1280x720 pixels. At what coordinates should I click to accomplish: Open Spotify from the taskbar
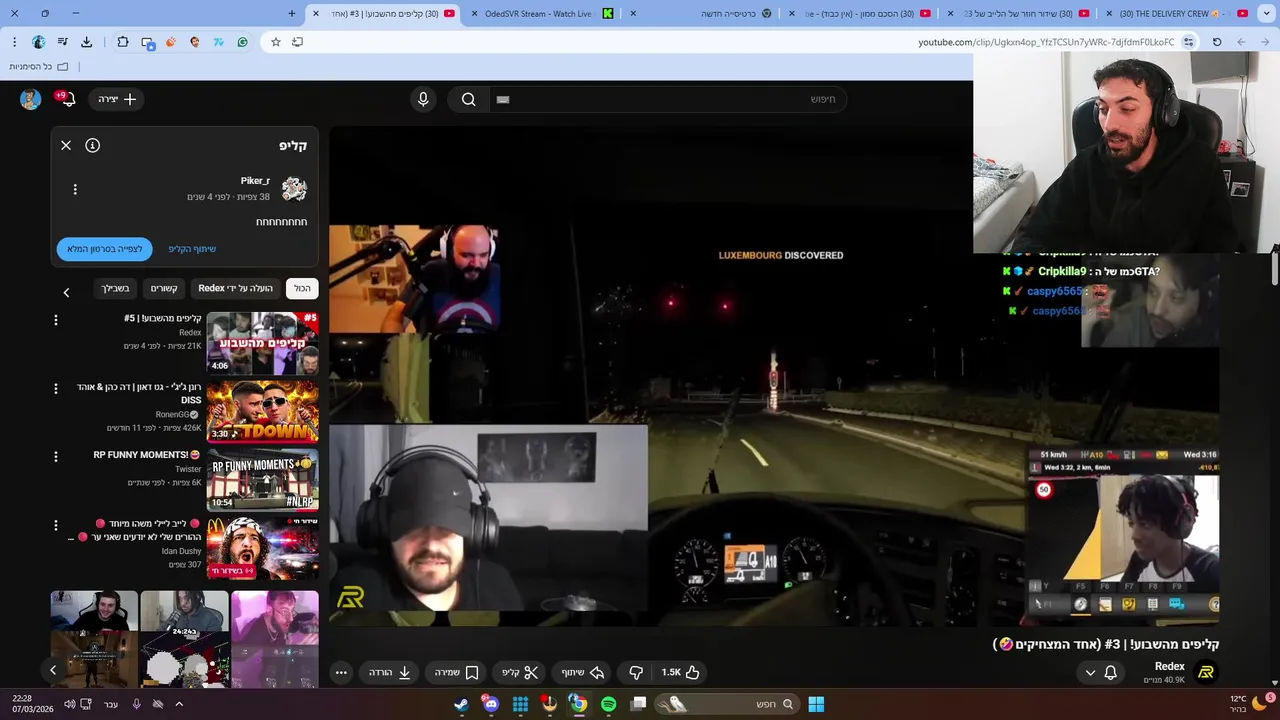[x=609, y=704]
